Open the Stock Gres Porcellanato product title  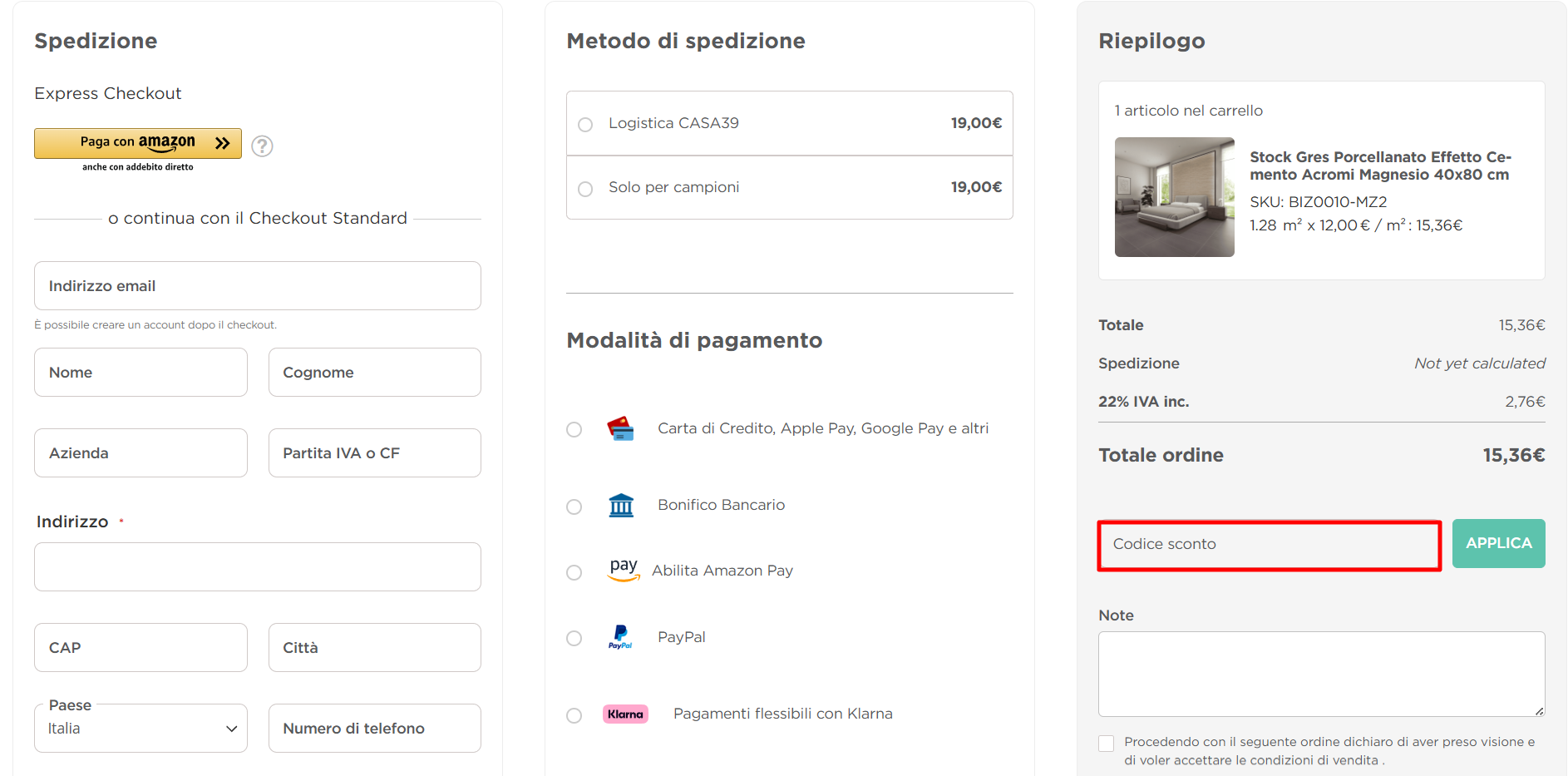[x=1380, y=166]
